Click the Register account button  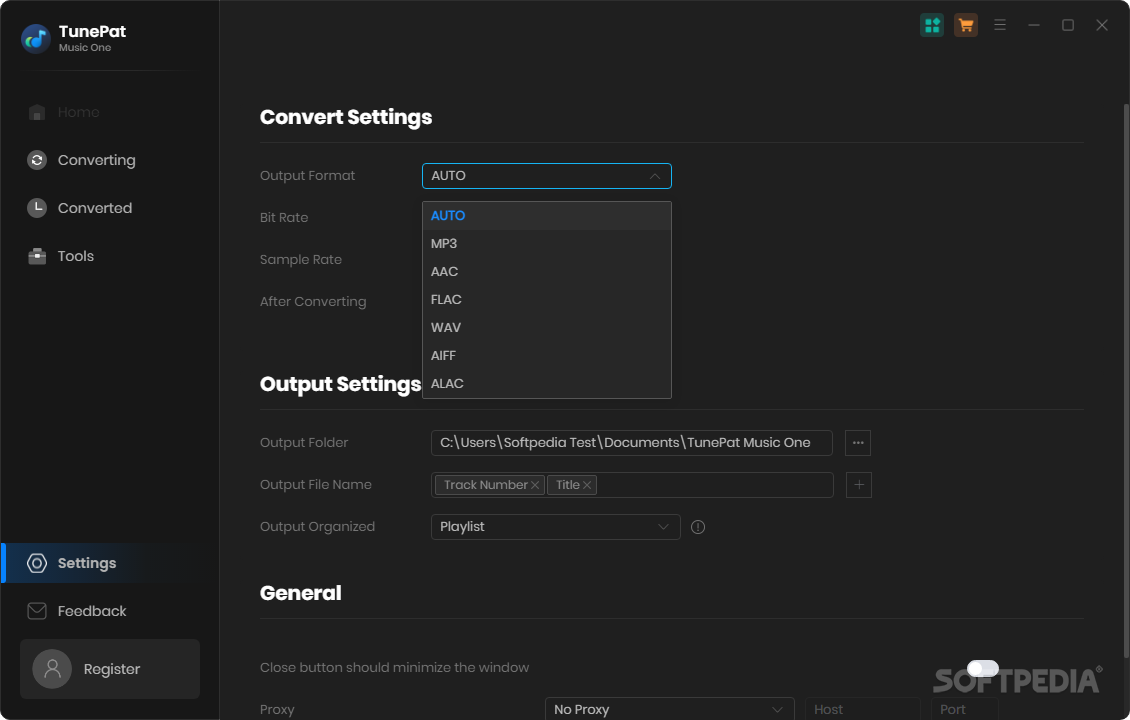110,669
